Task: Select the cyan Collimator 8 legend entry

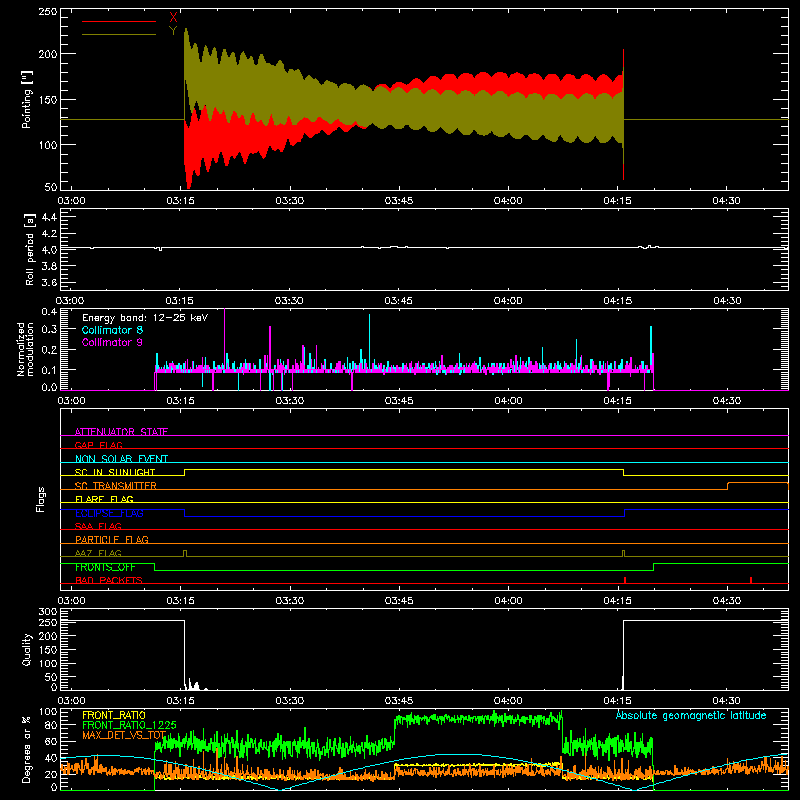Action: pos(112,330)
